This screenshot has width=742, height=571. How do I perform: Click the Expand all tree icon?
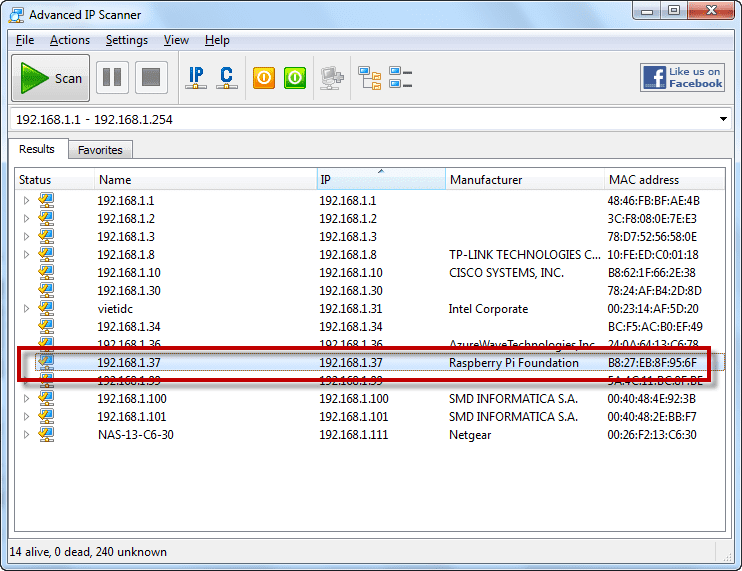click(370, 78)
